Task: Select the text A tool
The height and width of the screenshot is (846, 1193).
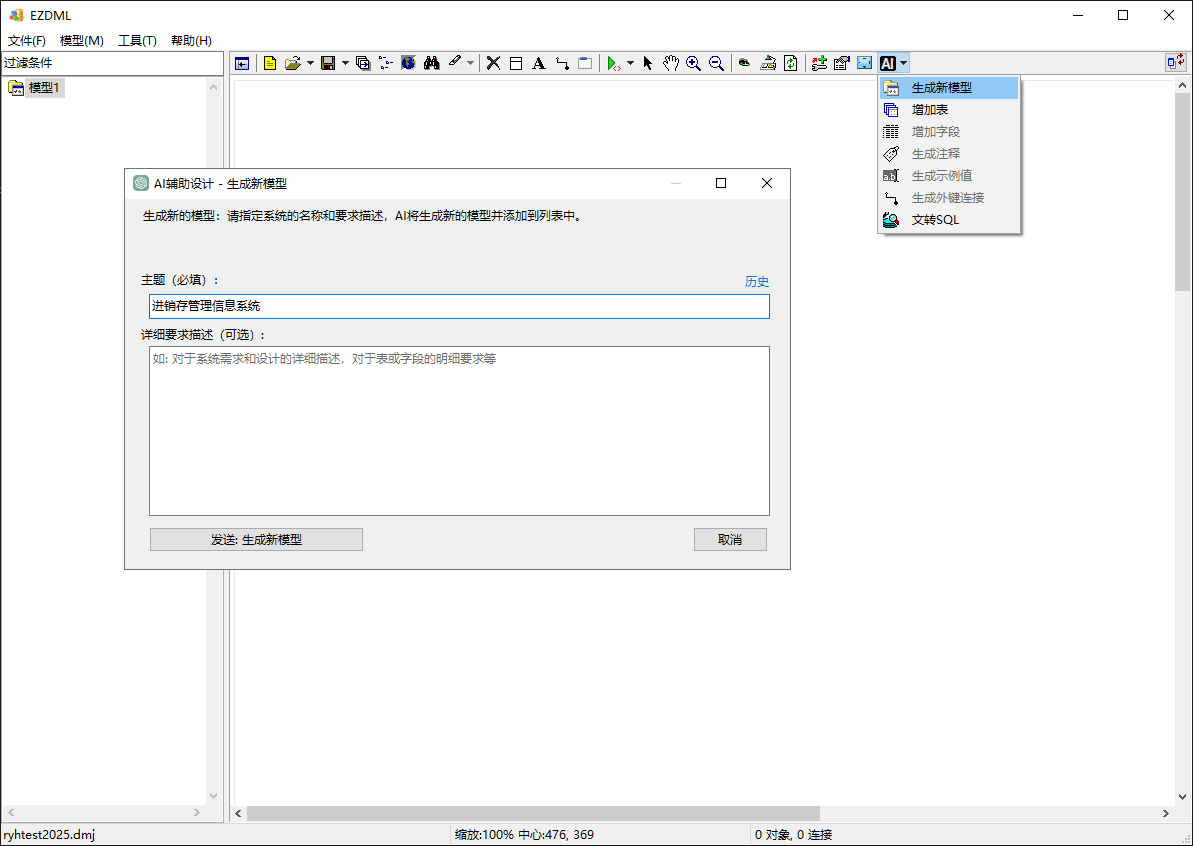Action: [538, 63]
